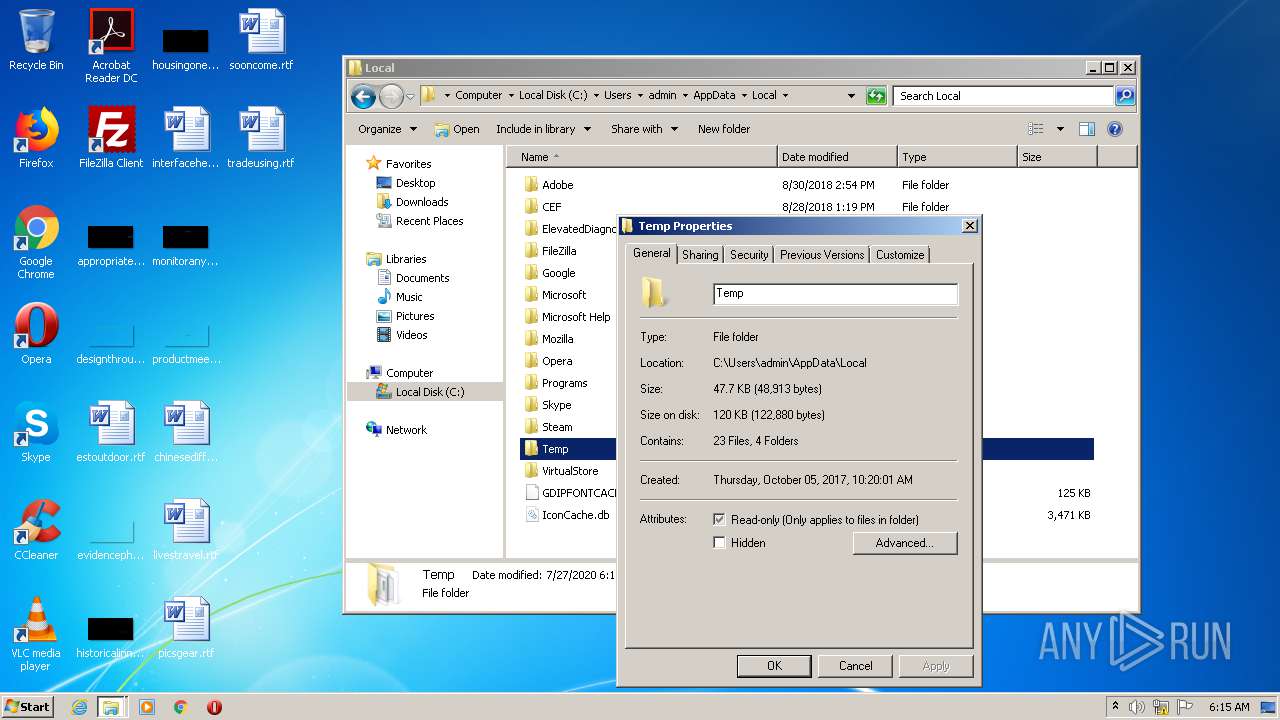
Task: Select Mozilla folder row
Action: [570, 339]
